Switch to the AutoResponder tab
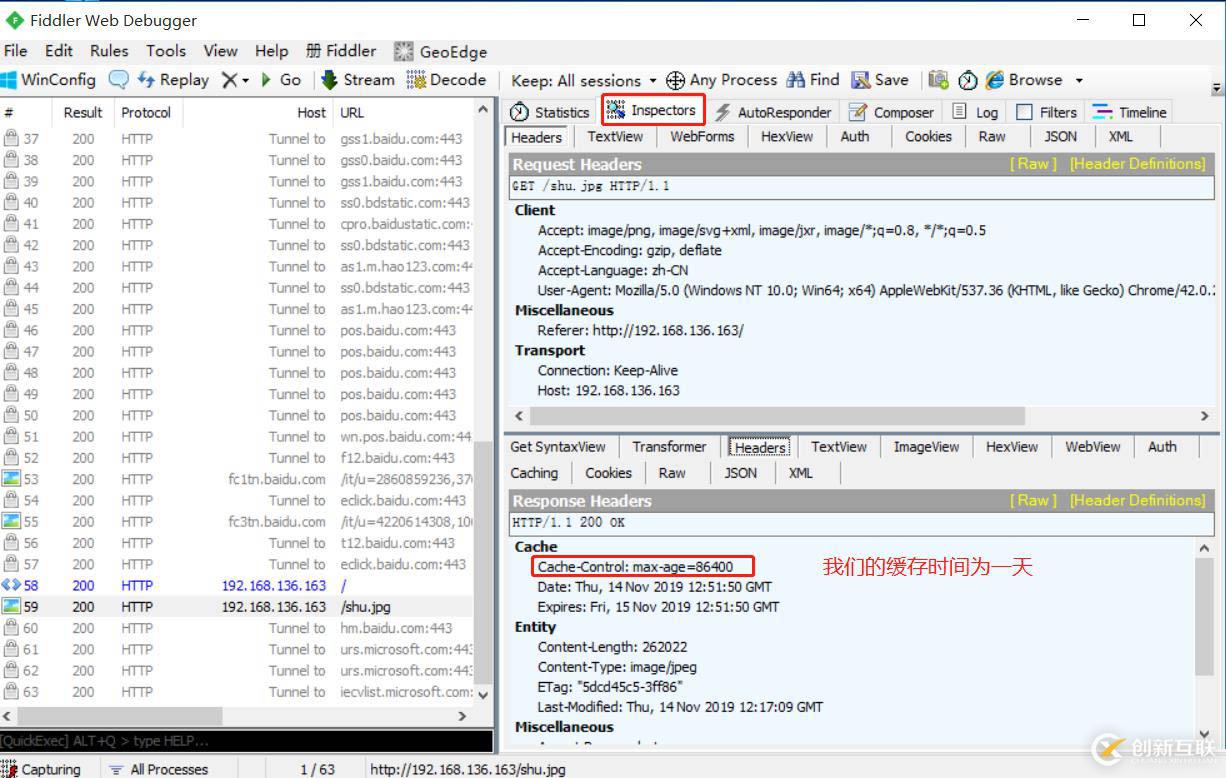 [773, 112]
